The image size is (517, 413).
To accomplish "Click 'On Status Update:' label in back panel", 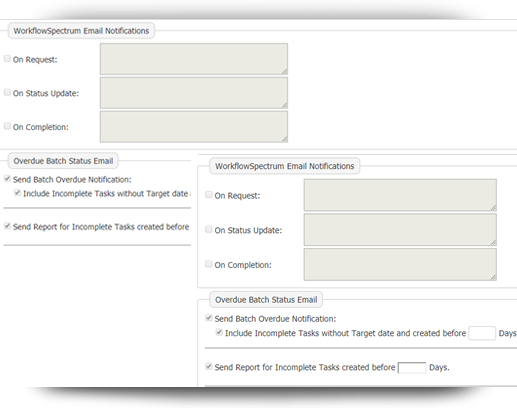I will (x=46, y=93).
